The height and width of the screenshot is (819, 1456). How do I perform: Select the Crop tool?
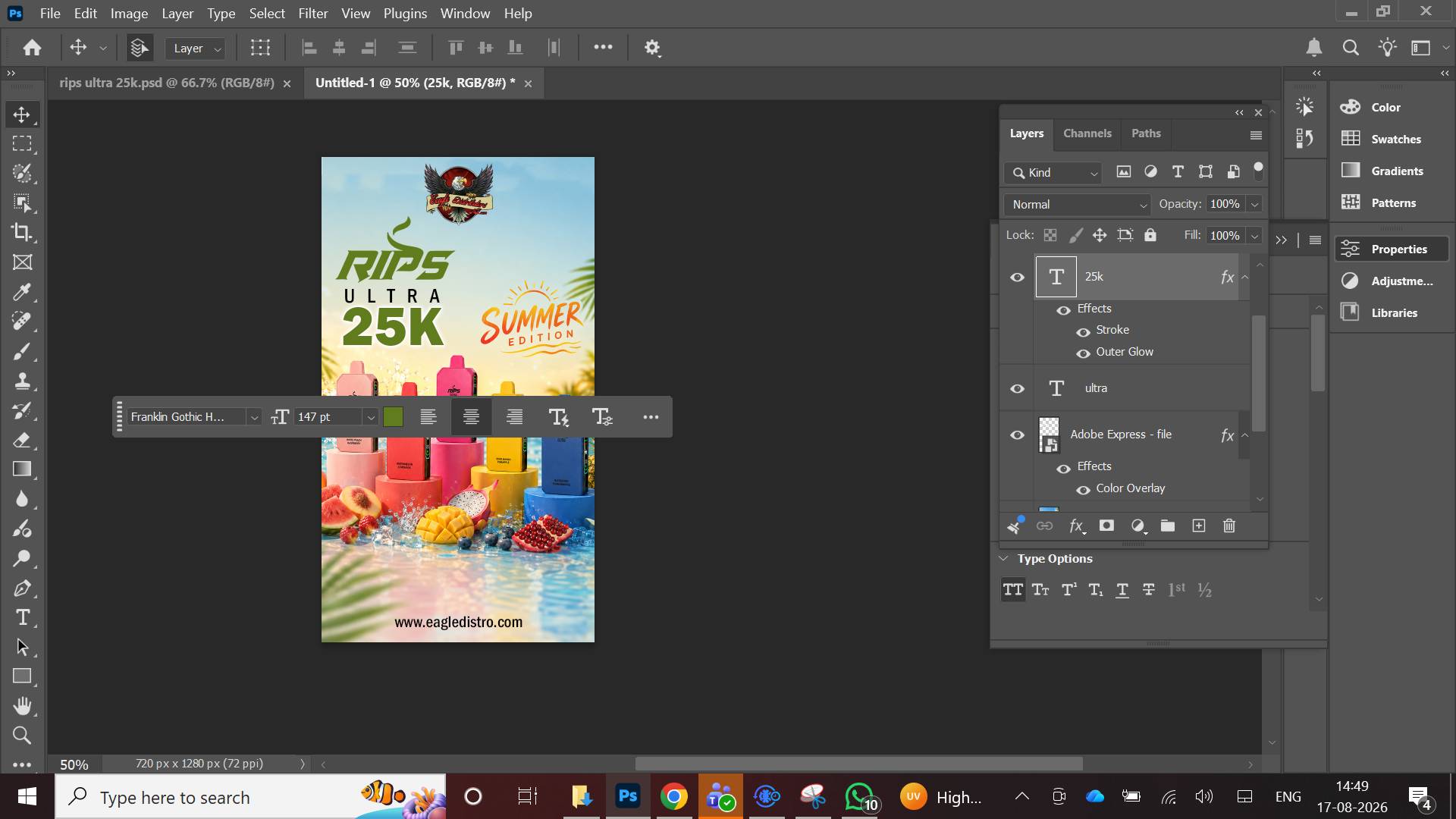[x=22, y=232]
